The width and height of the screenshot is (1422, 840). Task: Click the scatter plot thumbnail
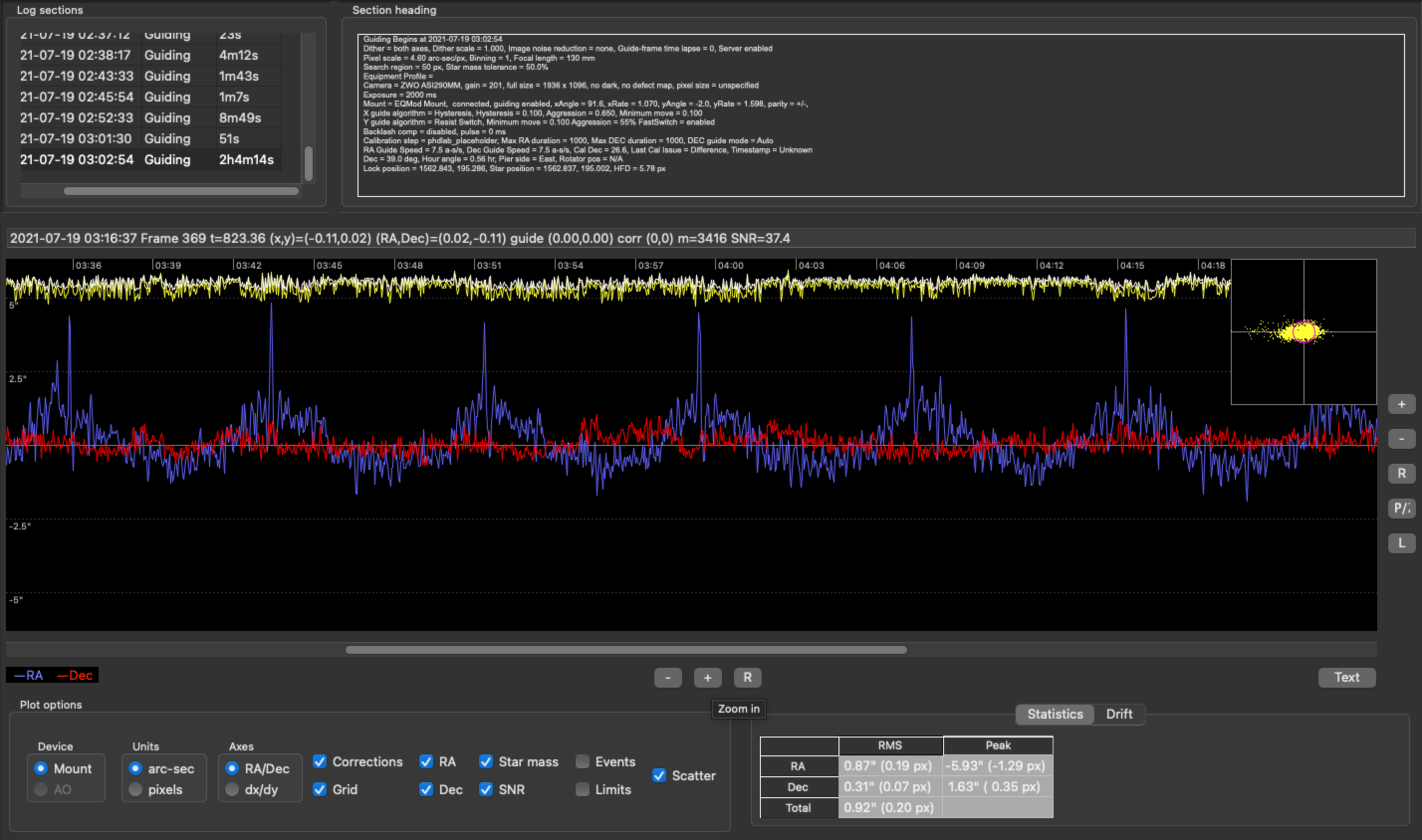(x=1303, y=332)
